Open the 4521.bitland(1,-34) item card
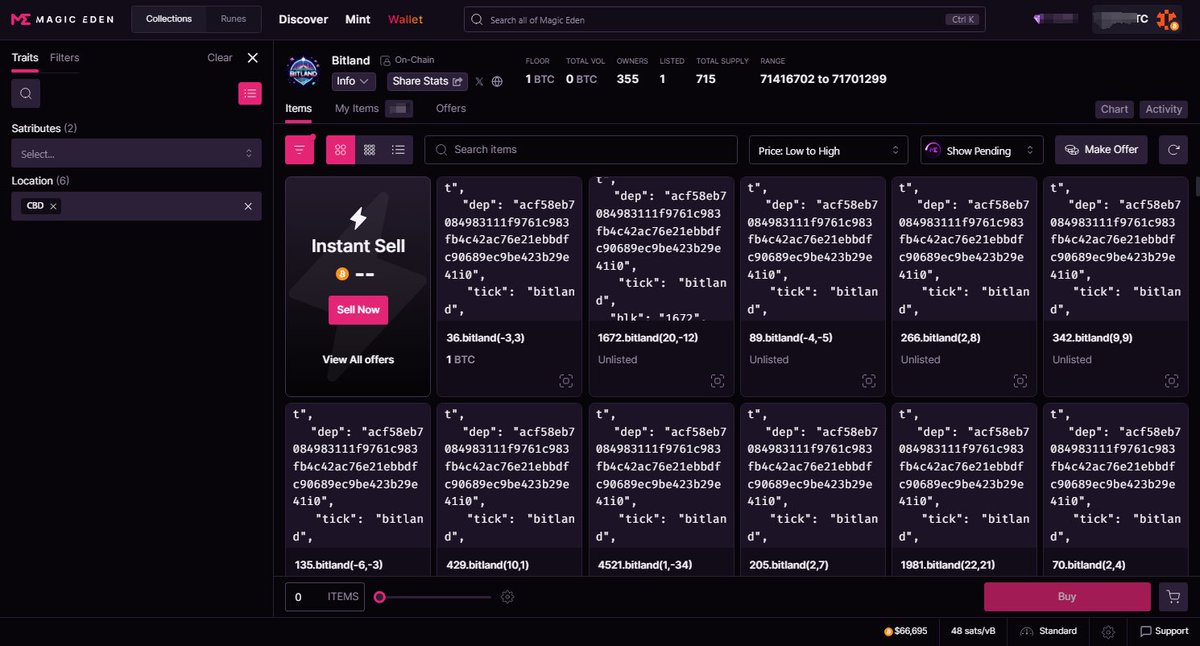The width and height of the screenshot is (1200, 646). (660, 490)
